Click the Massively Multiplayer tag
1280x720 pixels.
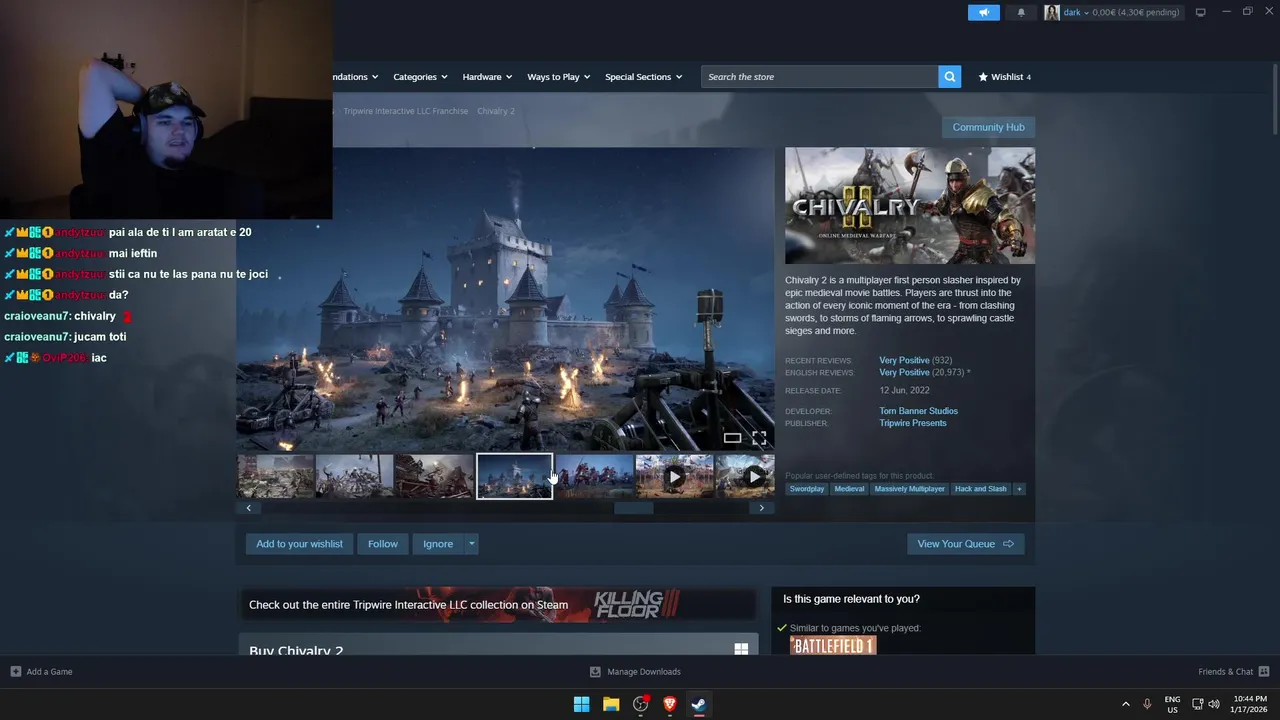click(909, 489)
